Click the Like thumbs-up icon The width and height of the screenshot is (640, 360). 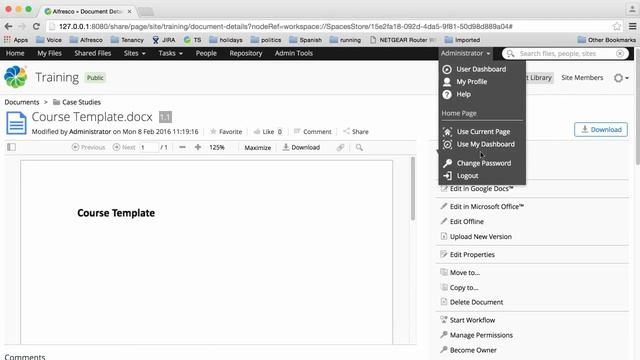click(257, 131)
